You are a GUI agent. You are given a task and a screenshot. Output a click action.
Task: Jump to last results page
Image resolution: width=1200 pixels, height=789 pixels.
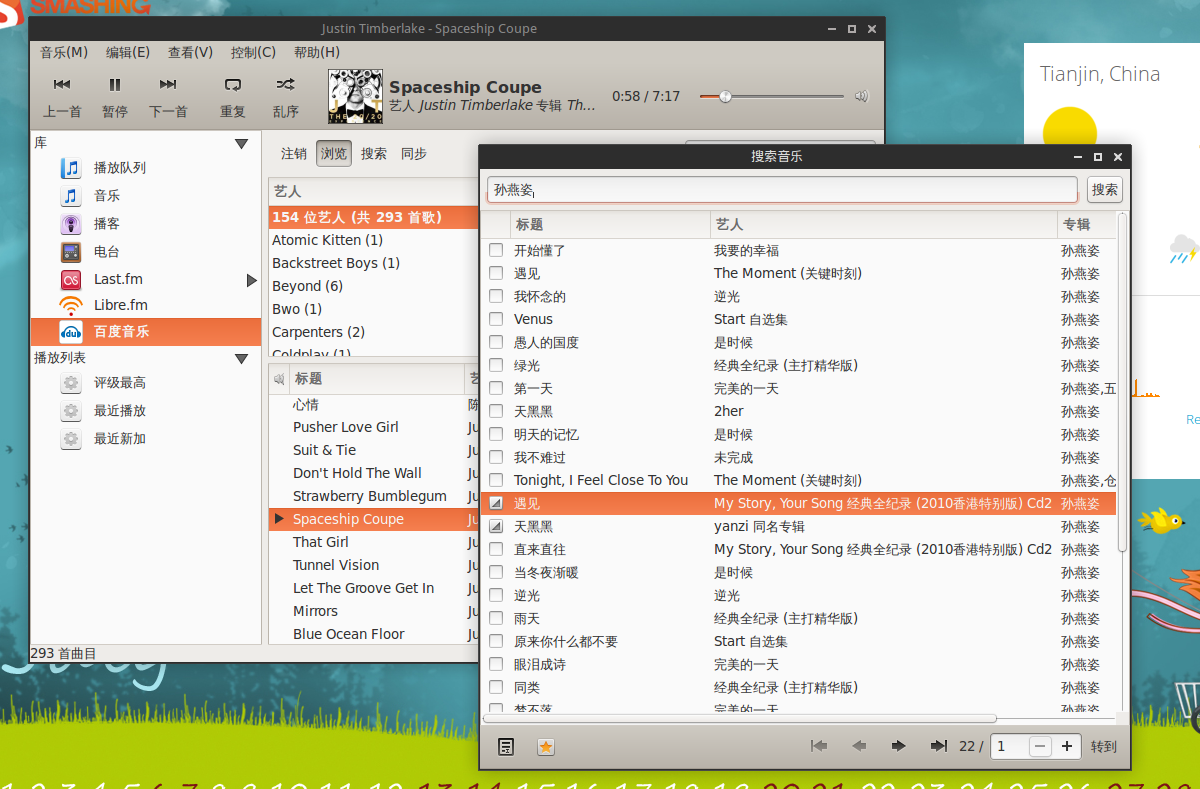(938, 746)
